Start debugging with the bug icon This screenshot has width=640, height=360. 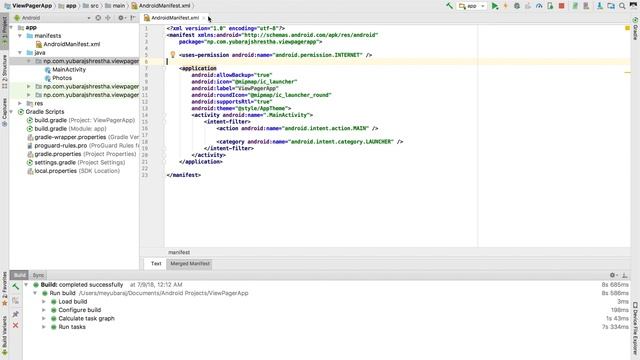(517, 6)
